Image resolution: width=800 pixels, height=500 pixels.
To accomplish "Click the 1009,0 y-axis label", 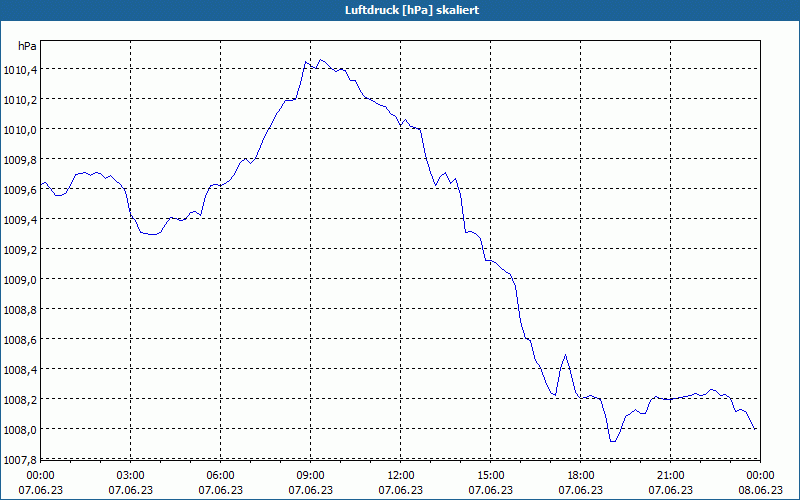I will 20,280.
